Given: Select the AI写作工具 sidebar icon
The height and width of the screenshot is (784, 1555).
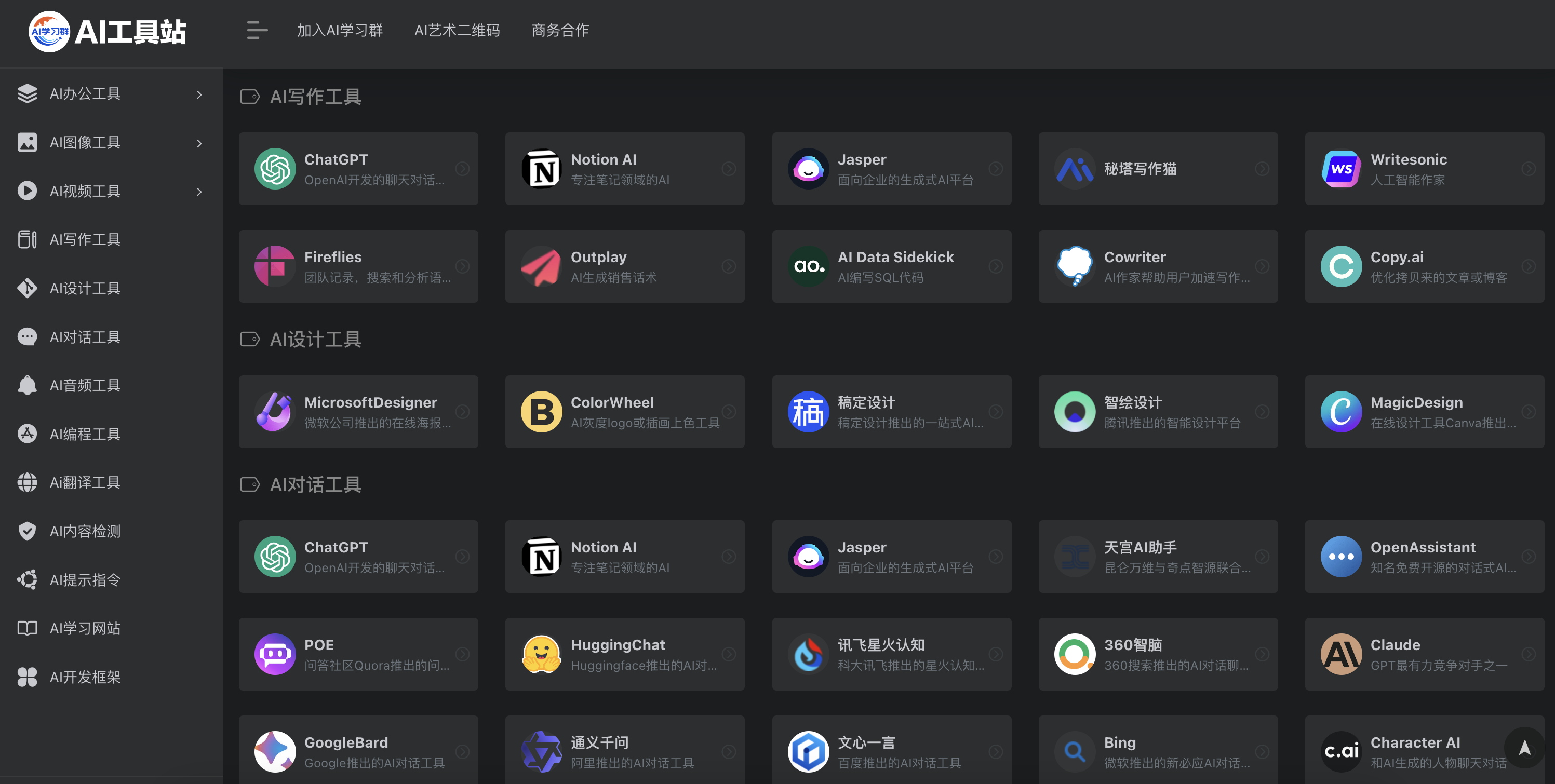Looking at the screenshot, I should (x=26, y=239).
